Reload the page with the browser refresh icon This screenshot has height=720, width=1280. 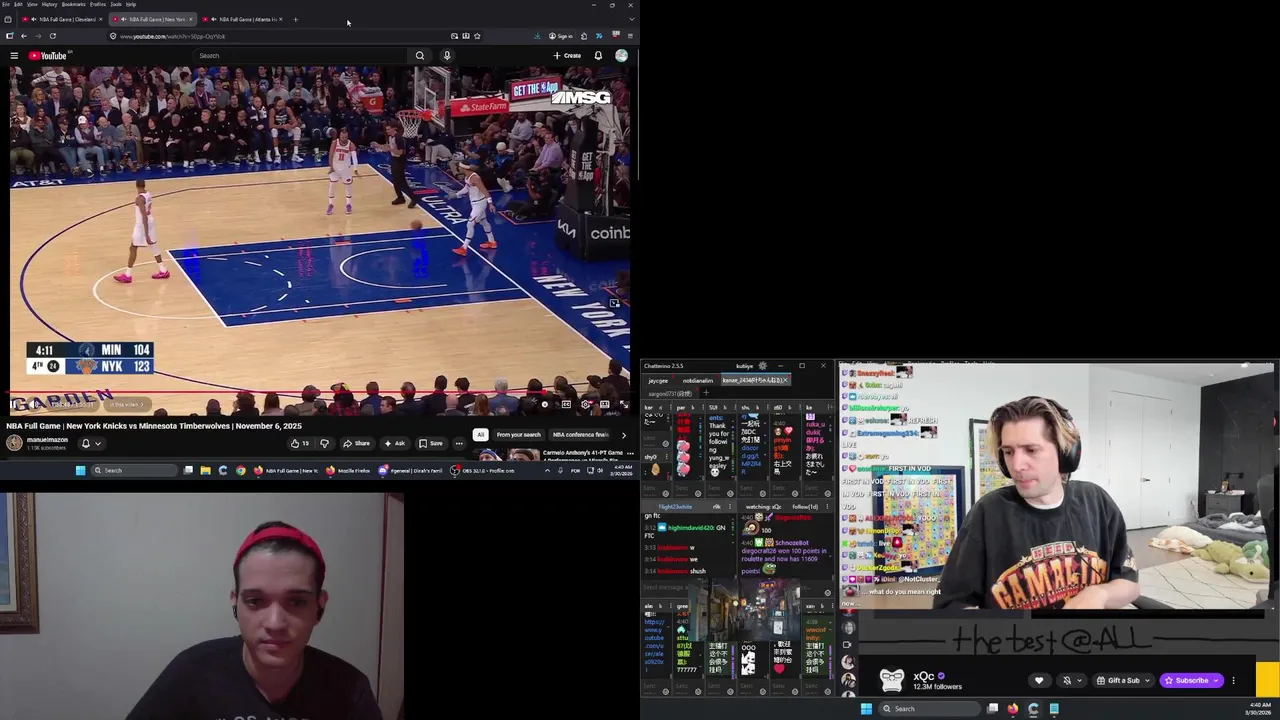[x=53, y=36]
